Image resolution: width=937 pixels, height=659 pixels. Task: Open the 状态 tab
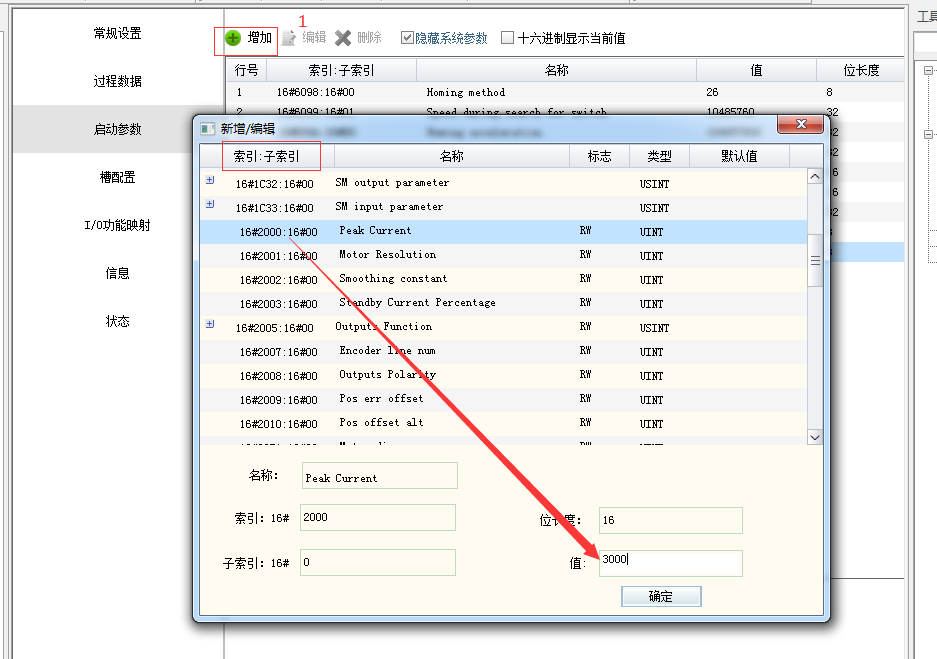pyautogui.click(x=118, y=321)
